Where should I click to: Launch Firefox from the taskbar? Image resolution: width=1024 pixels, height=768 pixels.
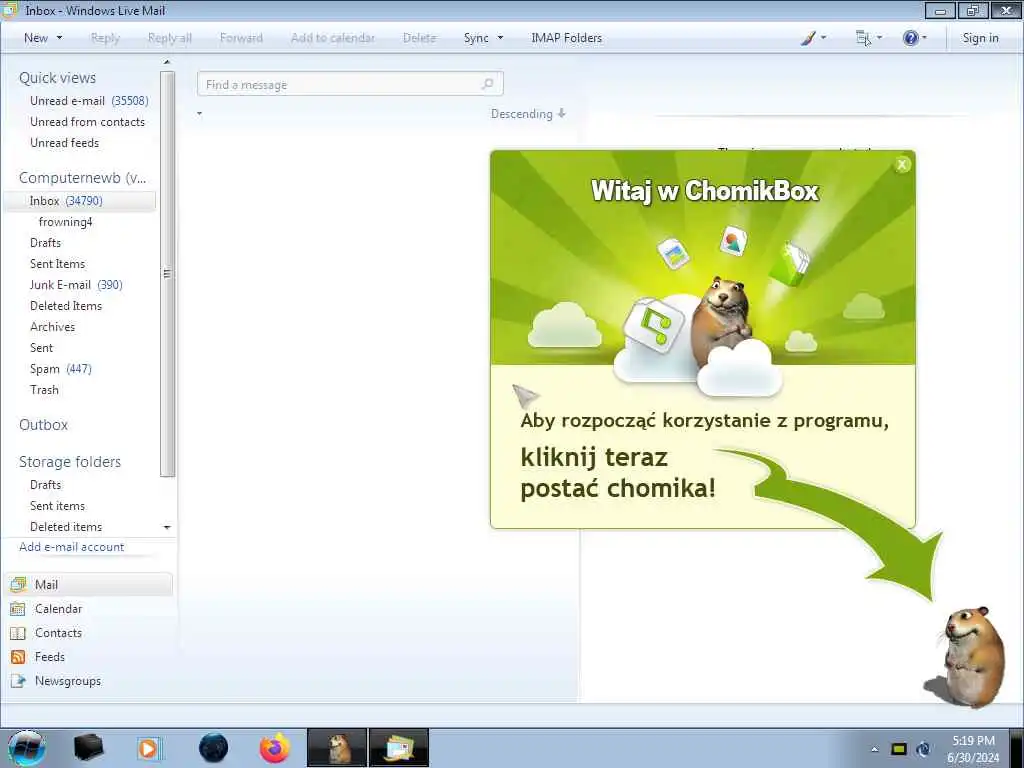click(x=274, y=748)
